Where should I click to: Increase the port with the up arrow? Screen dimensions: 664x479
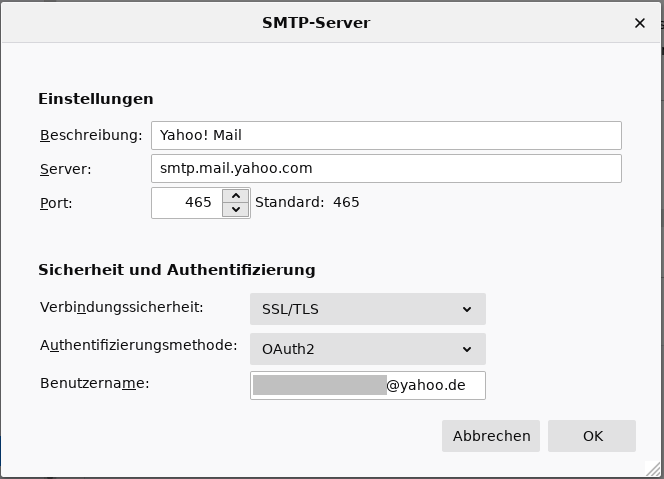236,196
